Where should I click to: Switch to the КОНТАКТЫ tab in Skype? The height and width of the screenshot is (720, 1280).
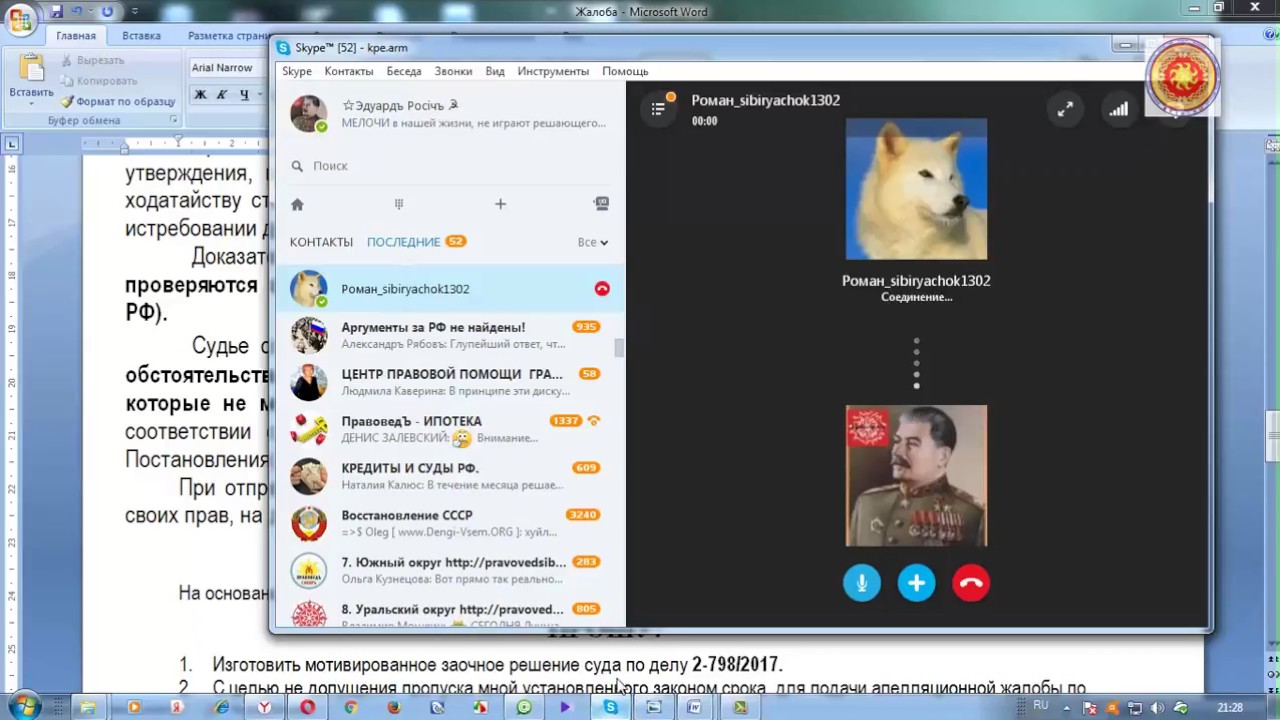pyautogui.click(x=321, y=242)
